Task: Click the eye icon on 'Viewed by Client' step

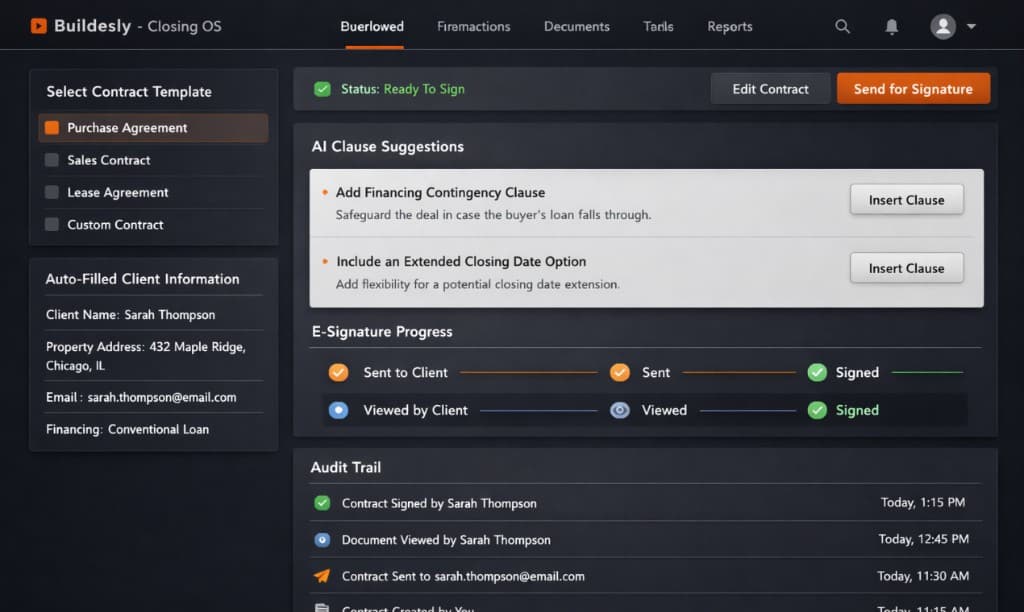Action: (x=340, y=410)
